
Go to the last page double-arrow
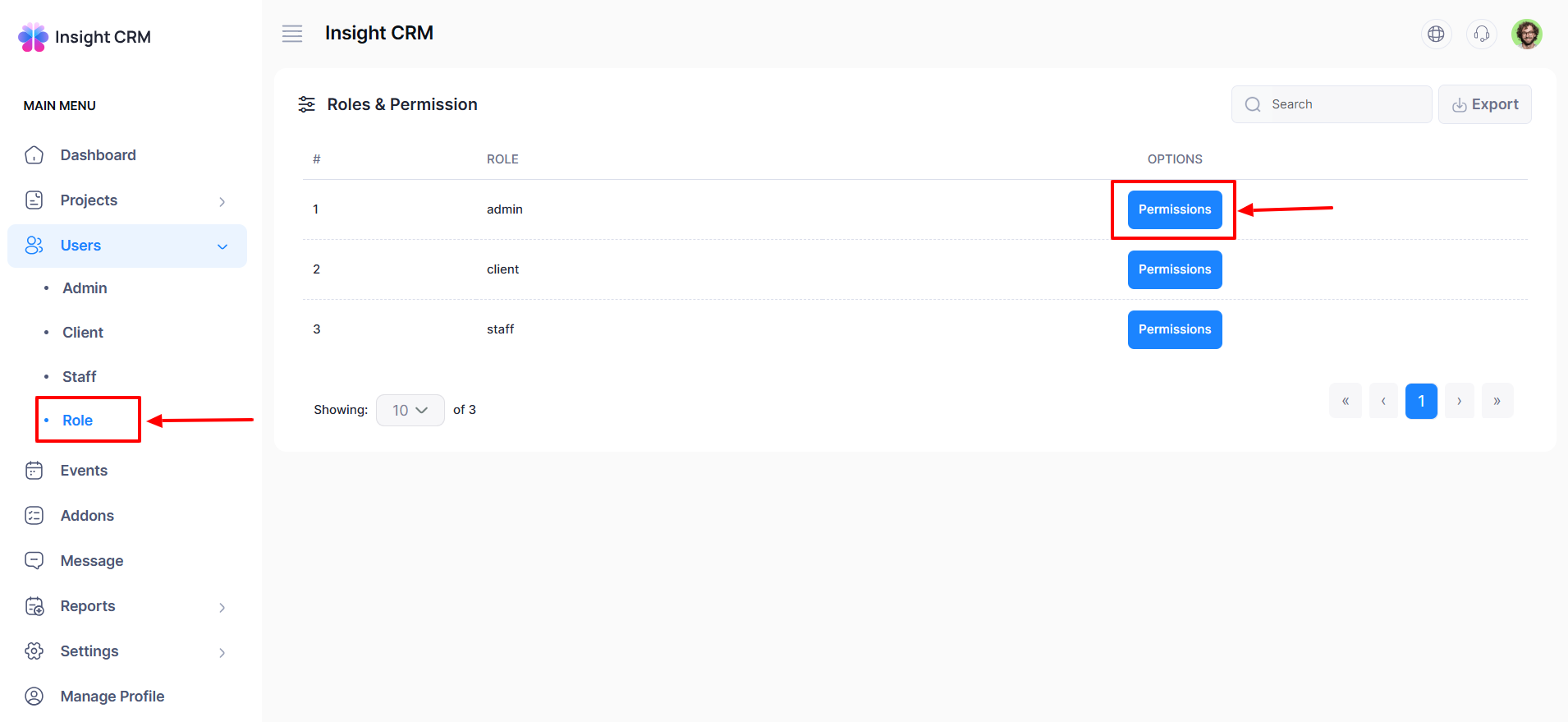pos(1497,401)
